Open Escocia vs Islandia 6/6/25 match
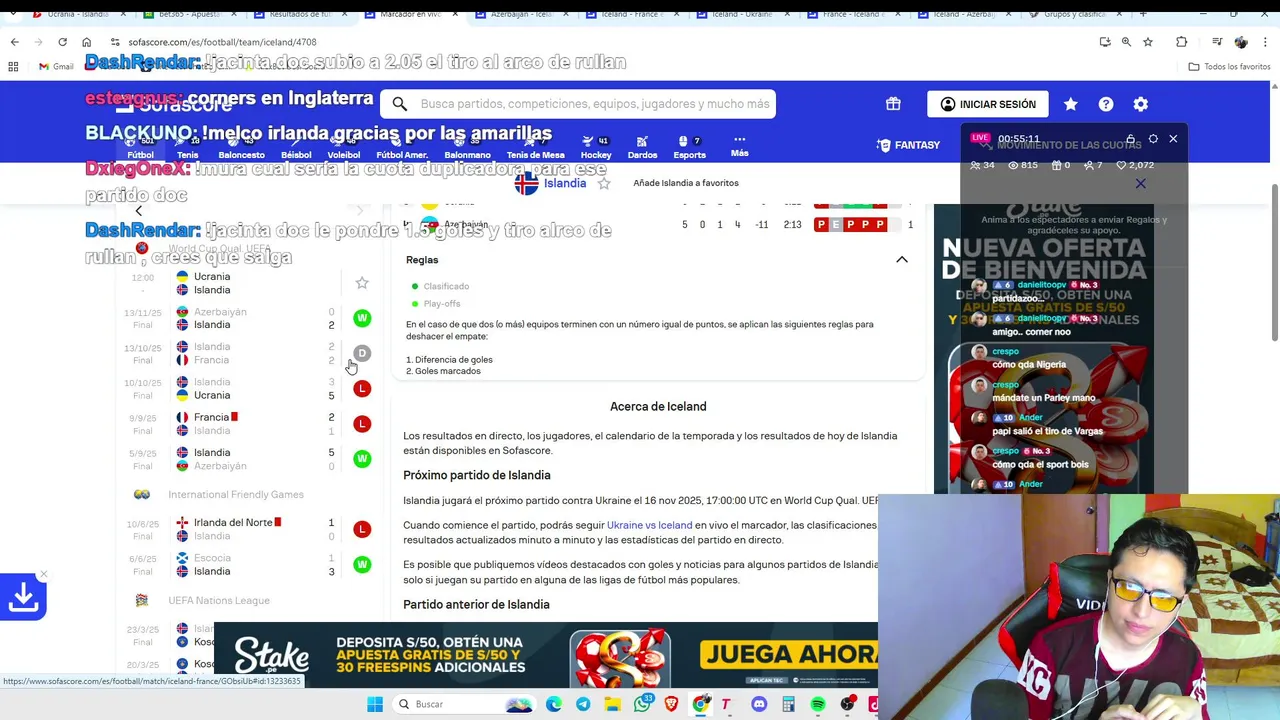 click(x=248, y=564)
